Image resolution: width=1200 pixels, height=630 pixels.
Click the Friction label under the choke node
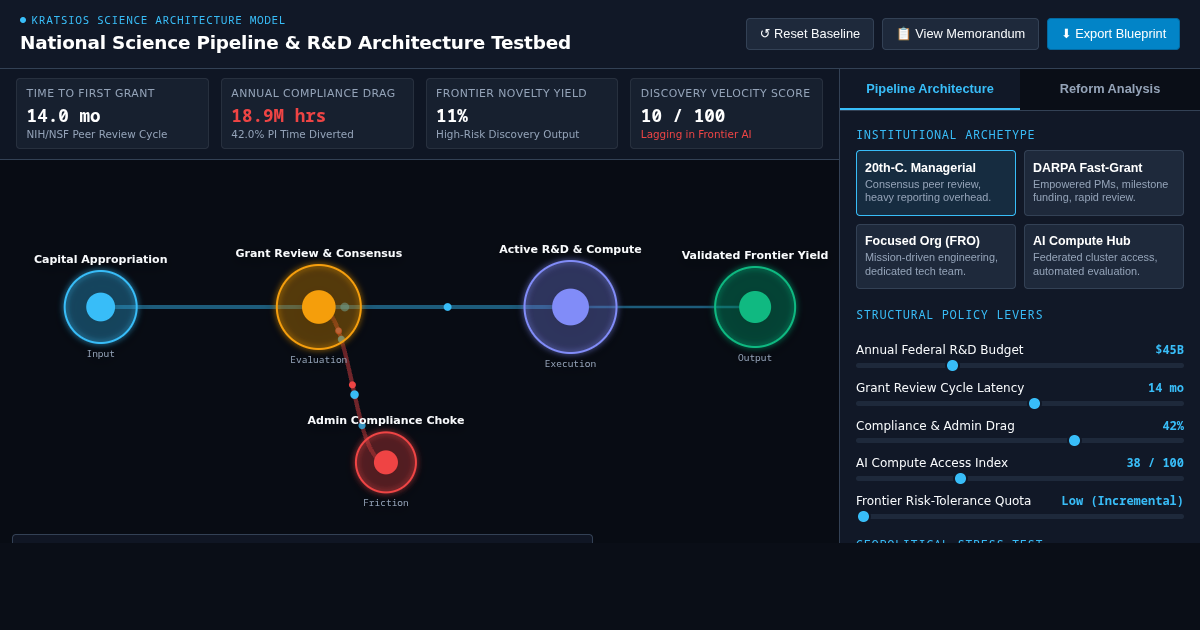[386, 503]
